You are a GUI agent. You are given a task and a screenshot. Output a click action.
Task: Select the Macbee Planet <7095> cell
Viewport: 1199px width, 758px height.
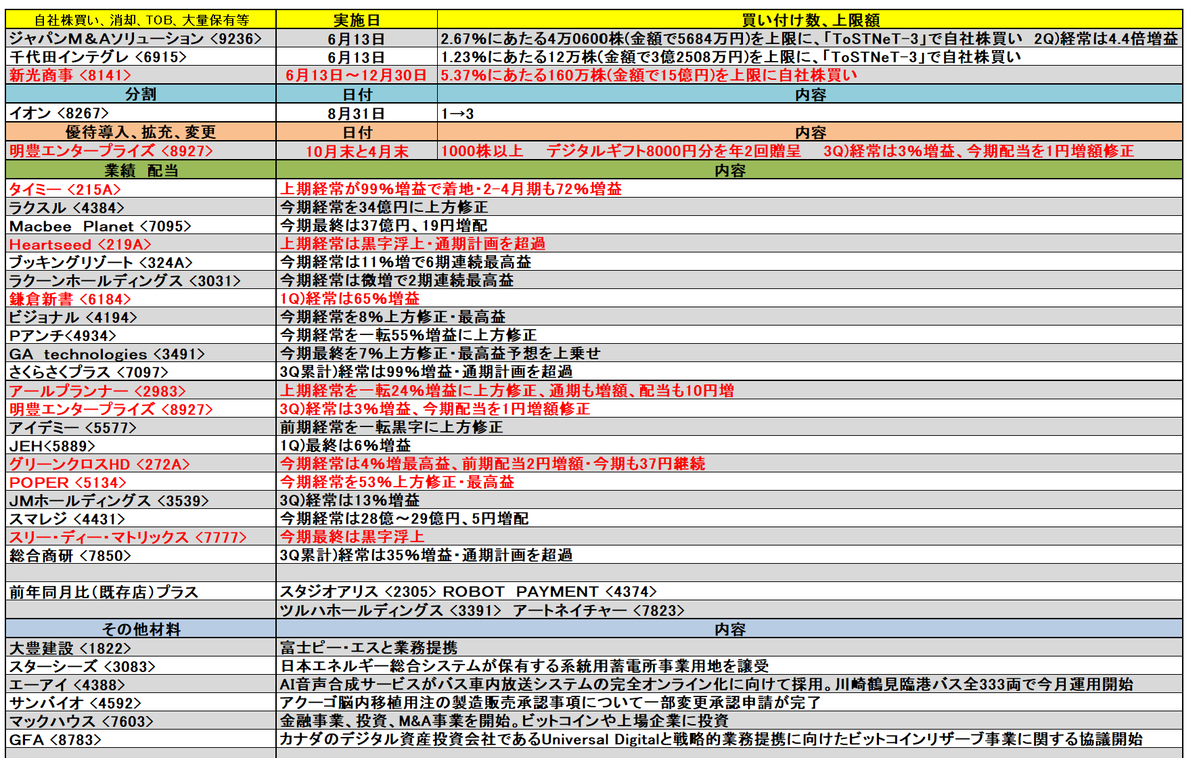(141, 226)
